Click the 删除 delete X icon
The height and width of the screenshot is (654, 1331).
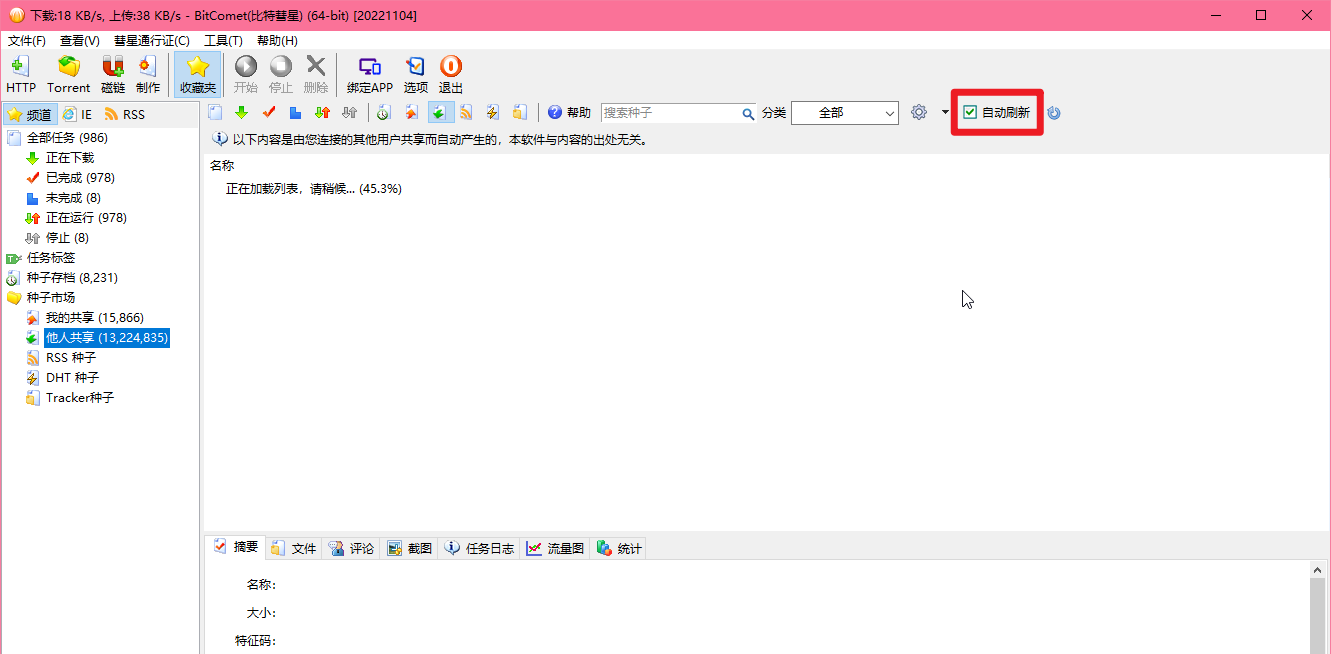coord(316,75)
